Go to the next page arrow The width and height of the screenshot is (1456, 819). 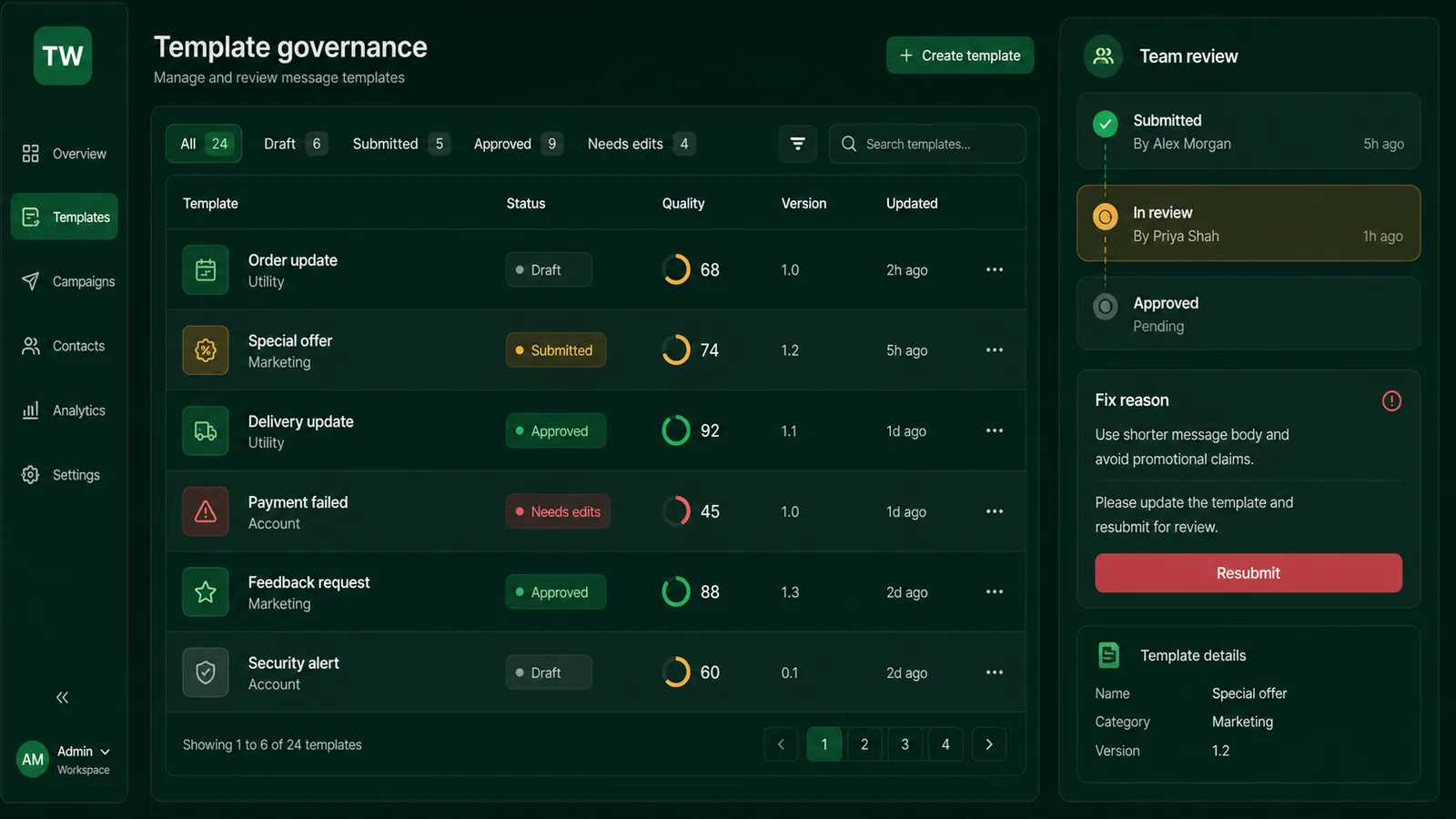(x=989, y=744)
